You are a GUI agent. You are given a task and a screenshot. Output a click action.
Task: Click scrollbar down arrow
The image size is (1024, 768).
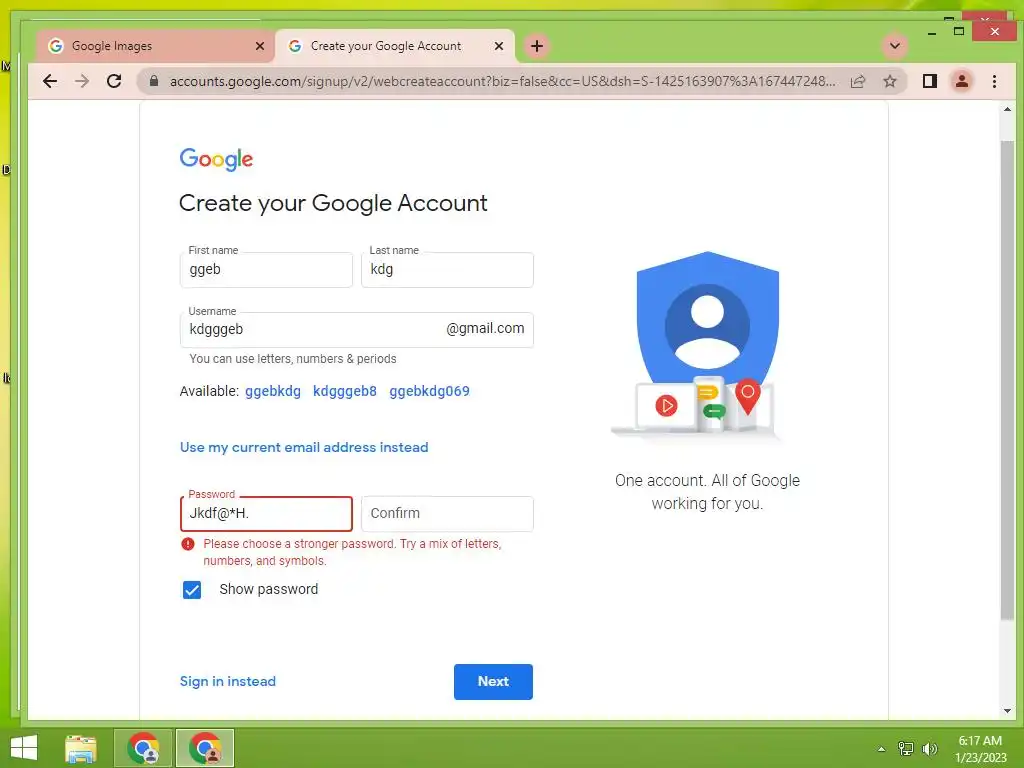tap(1007, 711)
